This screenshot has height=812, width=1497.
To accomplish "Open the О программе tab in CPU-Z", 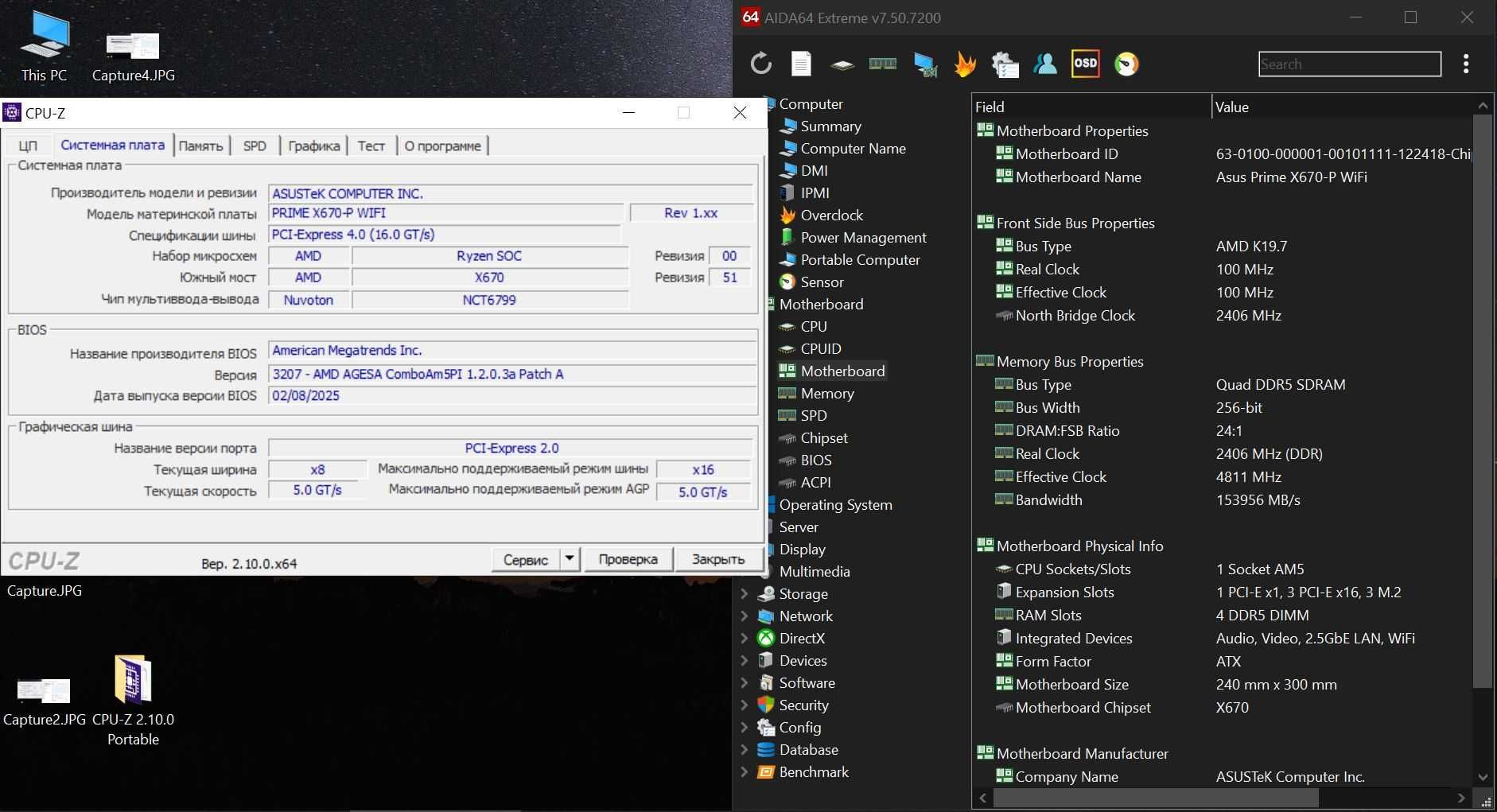I will 442,146.
